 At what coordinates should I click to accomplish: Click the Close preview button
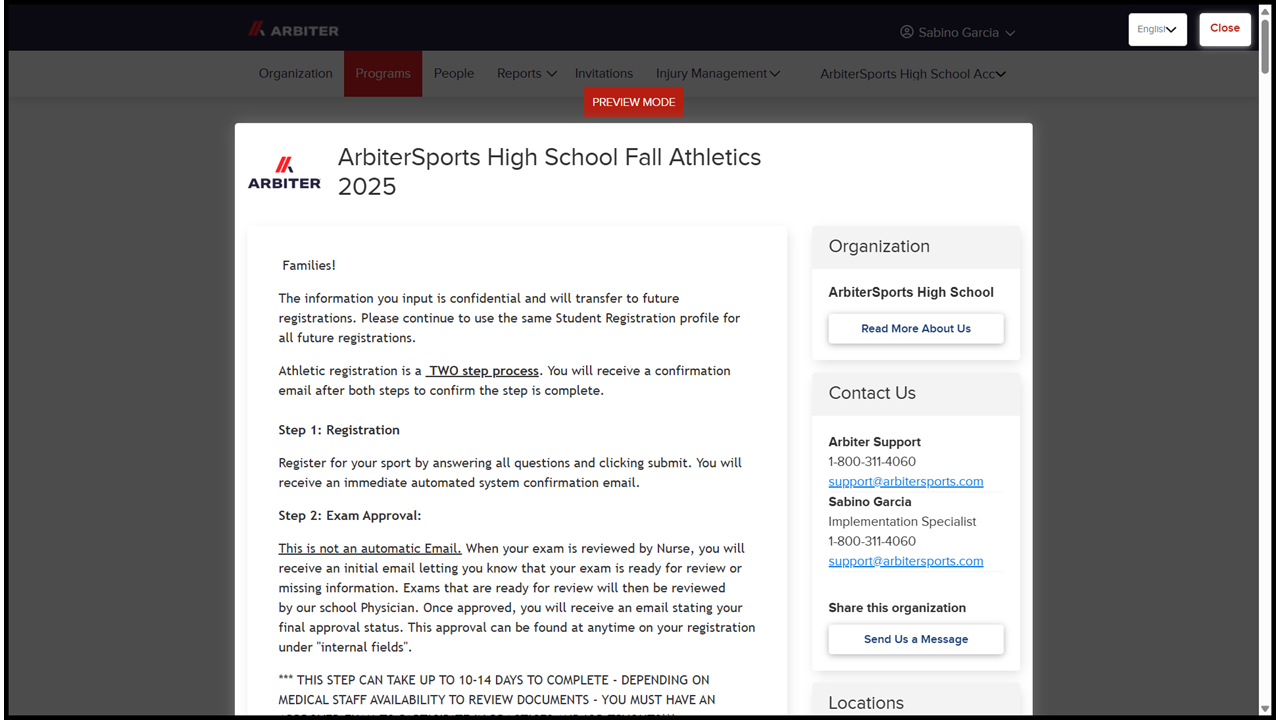click(1225, 29)
